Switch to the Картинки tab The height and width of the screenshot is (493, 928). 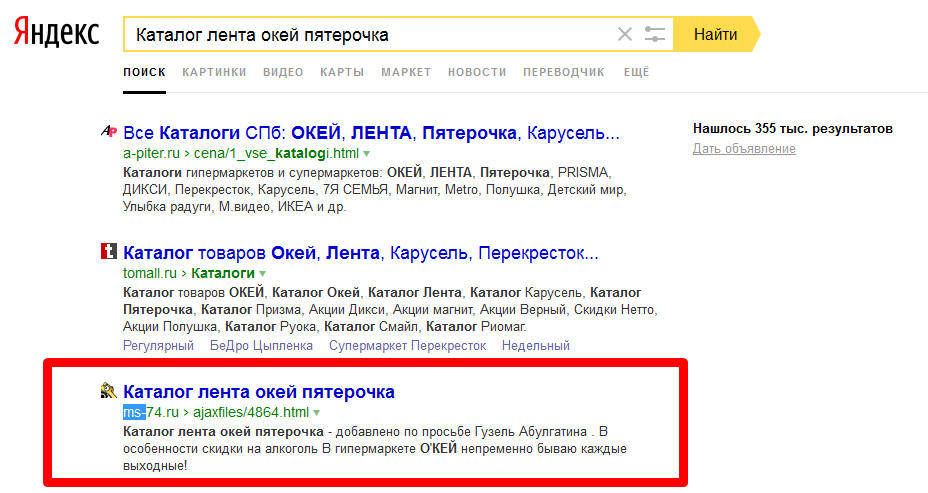point(214,72)
